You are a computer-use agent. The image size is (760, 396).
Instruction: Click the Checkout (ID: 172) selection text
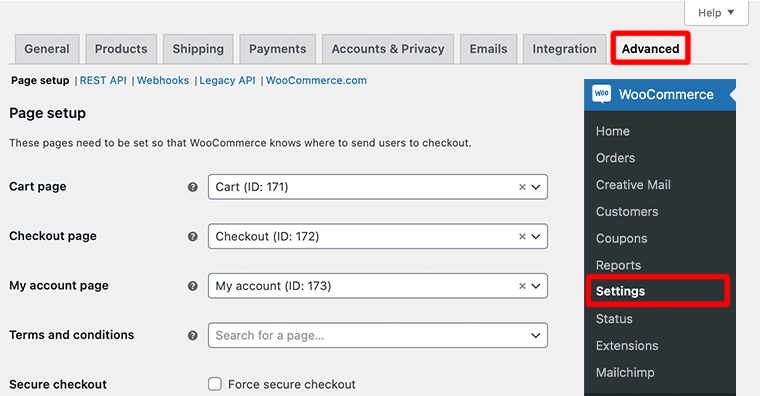tap(268, 237)
